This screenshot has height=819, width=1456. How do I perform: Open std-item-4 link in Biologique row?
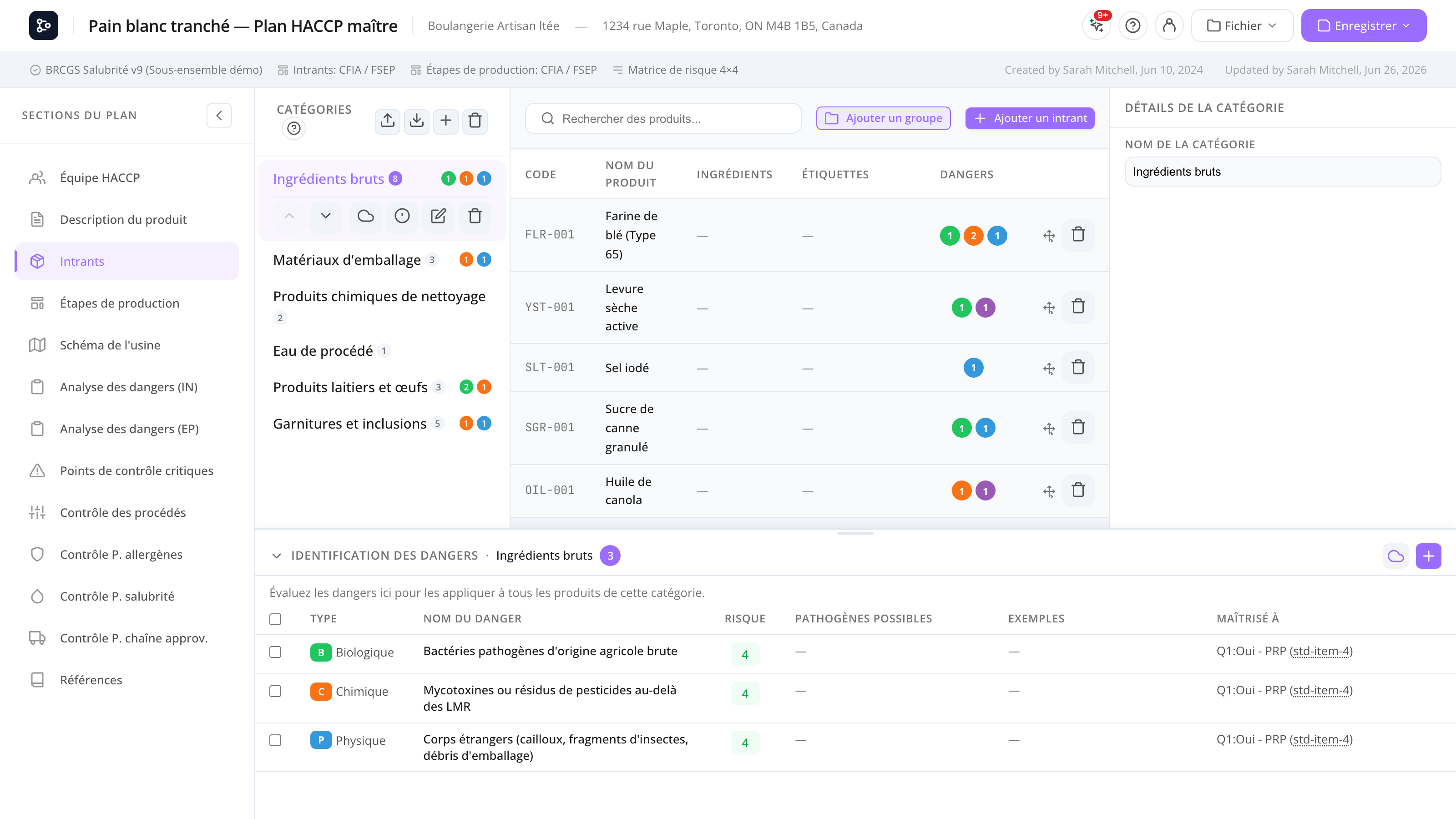coord(1321,651)
